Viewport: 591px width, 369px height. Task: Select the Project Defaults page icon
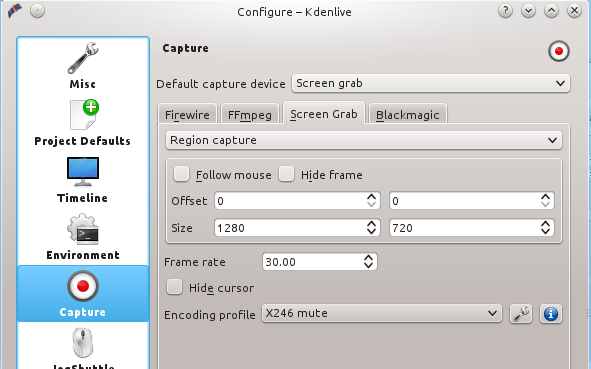pos(84,115)
